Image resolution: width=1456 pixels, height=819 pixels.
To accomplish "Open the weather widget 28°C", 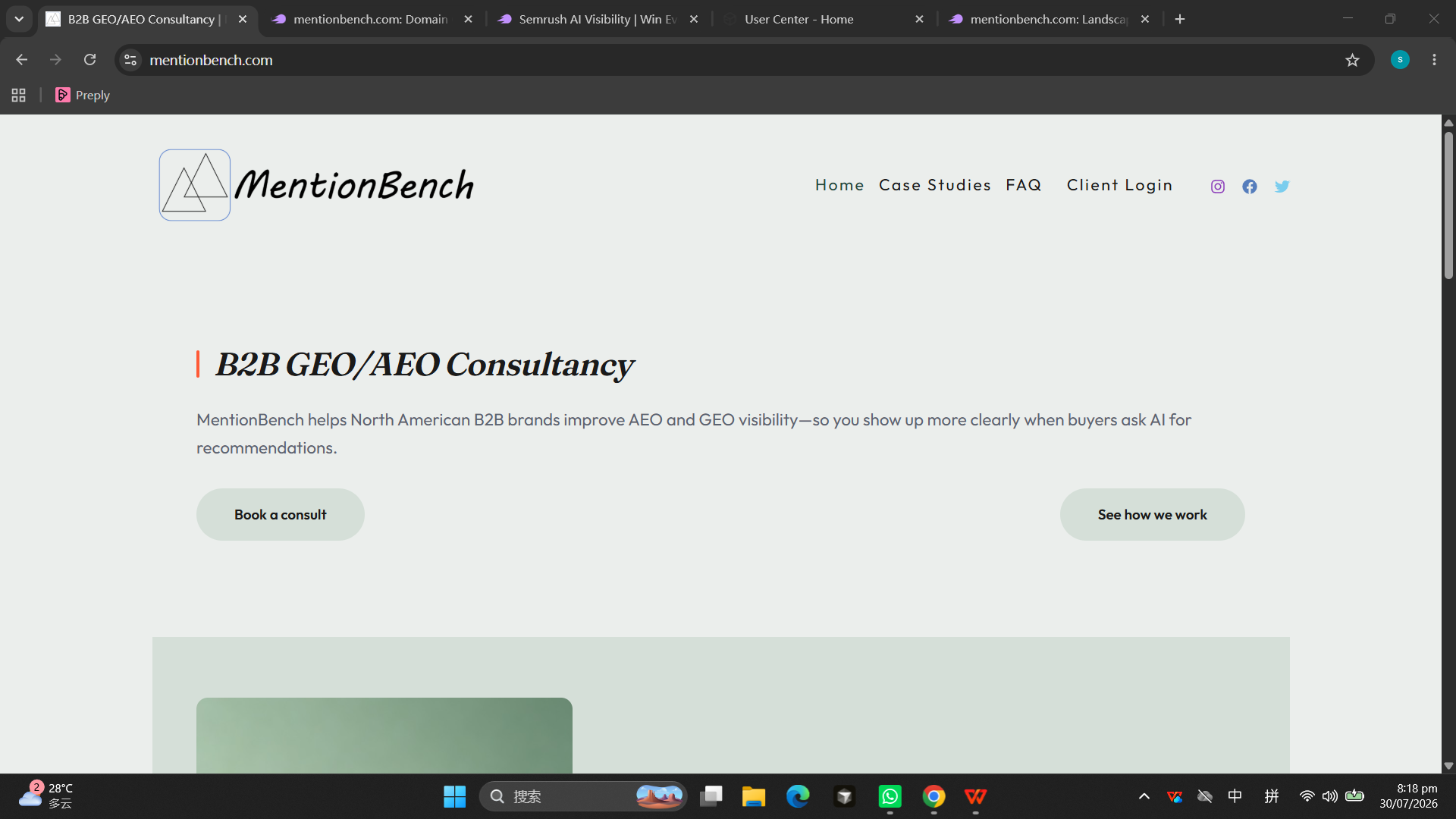I will (45, 795).
